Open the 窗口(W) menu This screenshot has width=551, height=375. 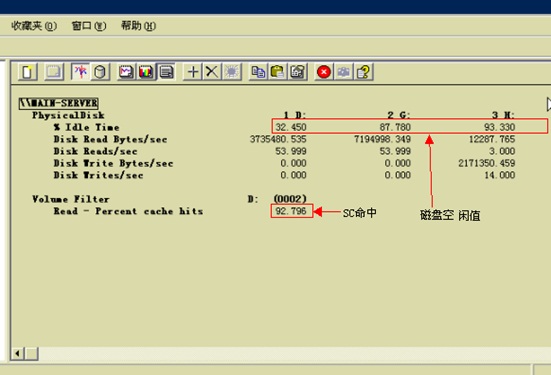[89, 26]
